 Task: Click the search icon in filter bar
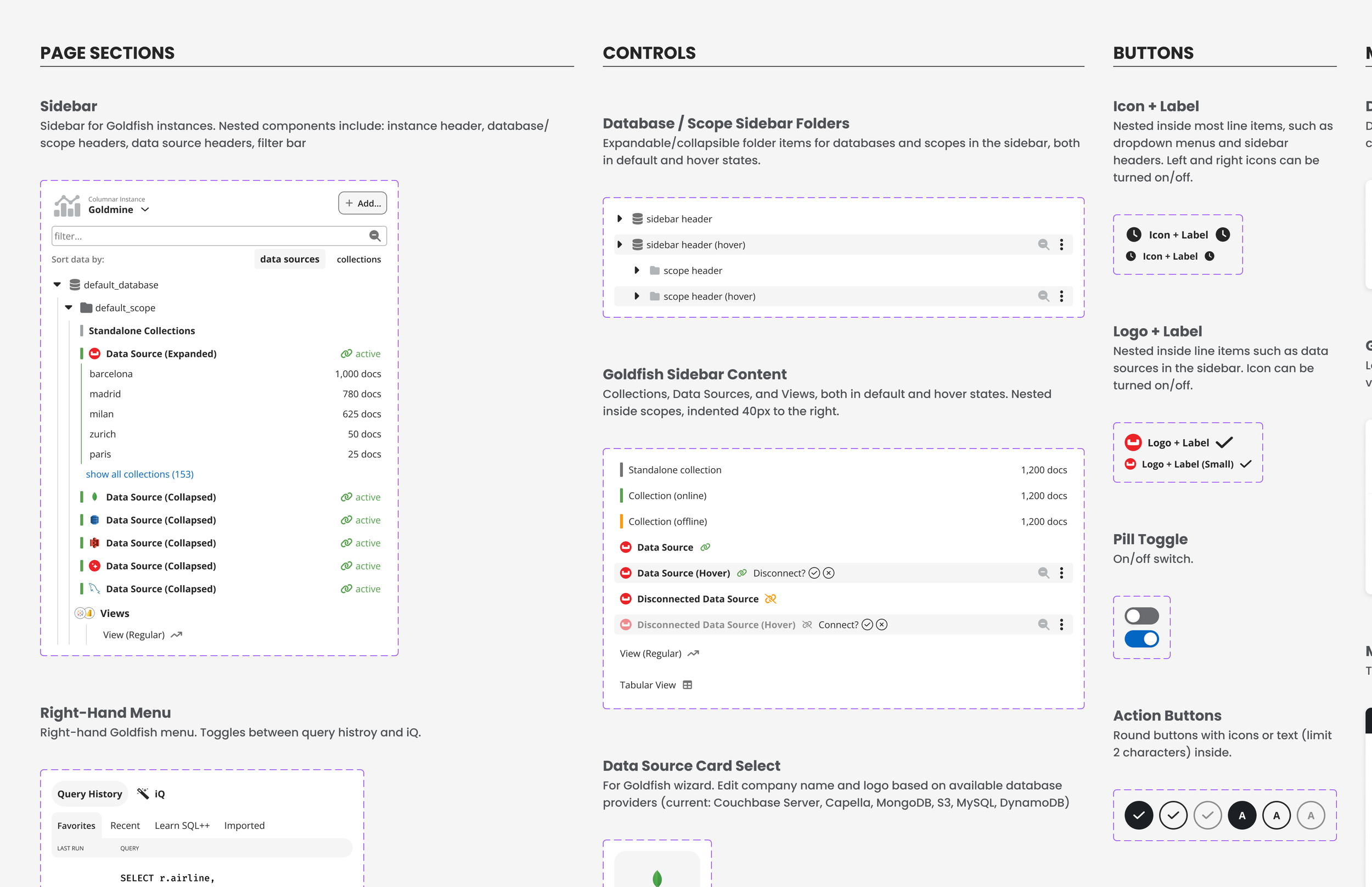pyautogui.click(x=375, y=235)
